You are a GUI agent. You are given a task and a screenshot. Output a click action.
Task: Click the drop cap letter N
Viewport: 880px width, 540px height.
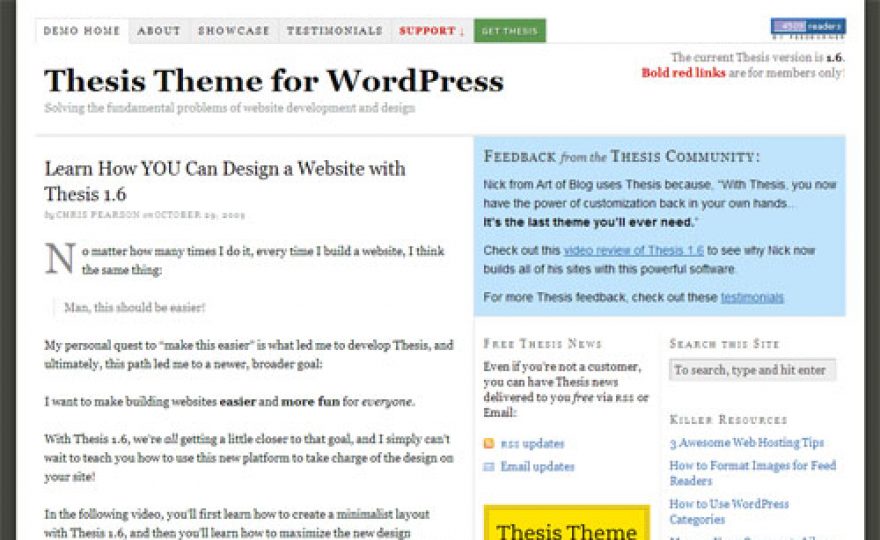tap(59, 259)
